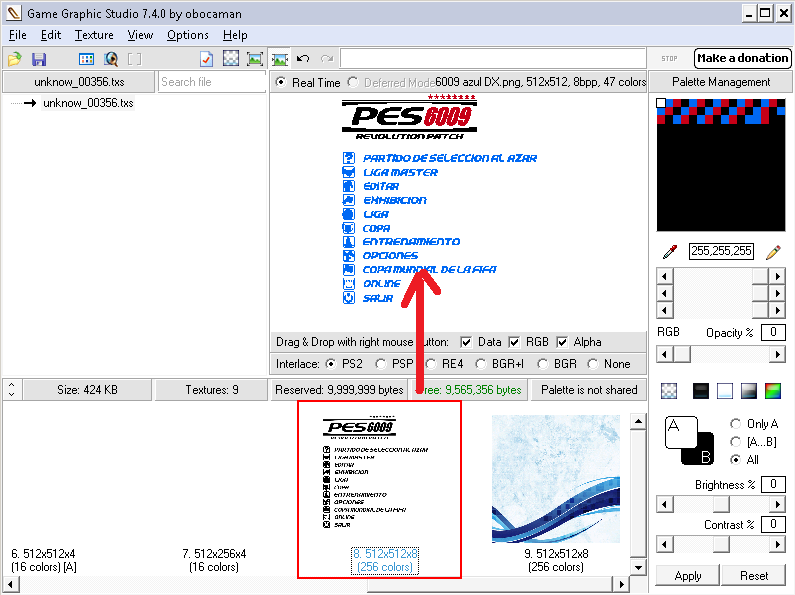This screenshot has width=795, height=595.
Task: Select BGR interlace option
Action: [x=543, y=364]
